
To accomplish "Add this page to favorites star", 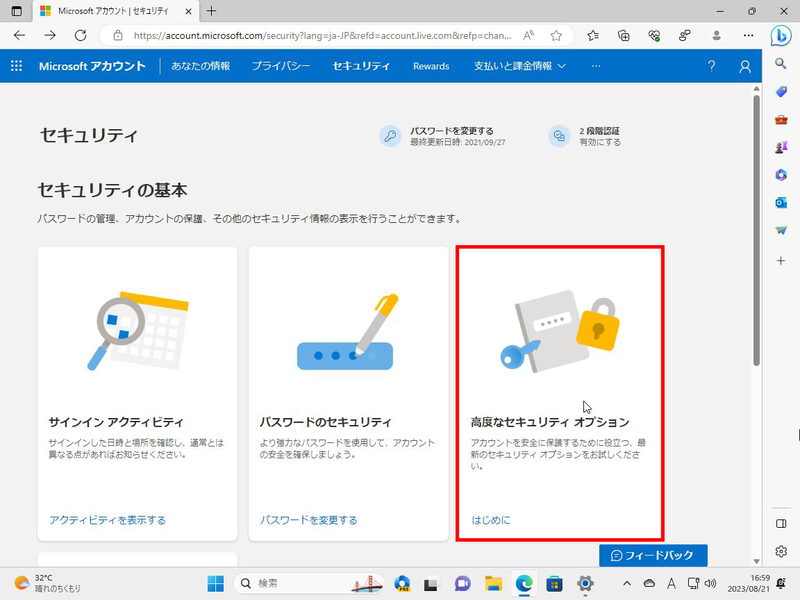I will click(x=556, y=35).
